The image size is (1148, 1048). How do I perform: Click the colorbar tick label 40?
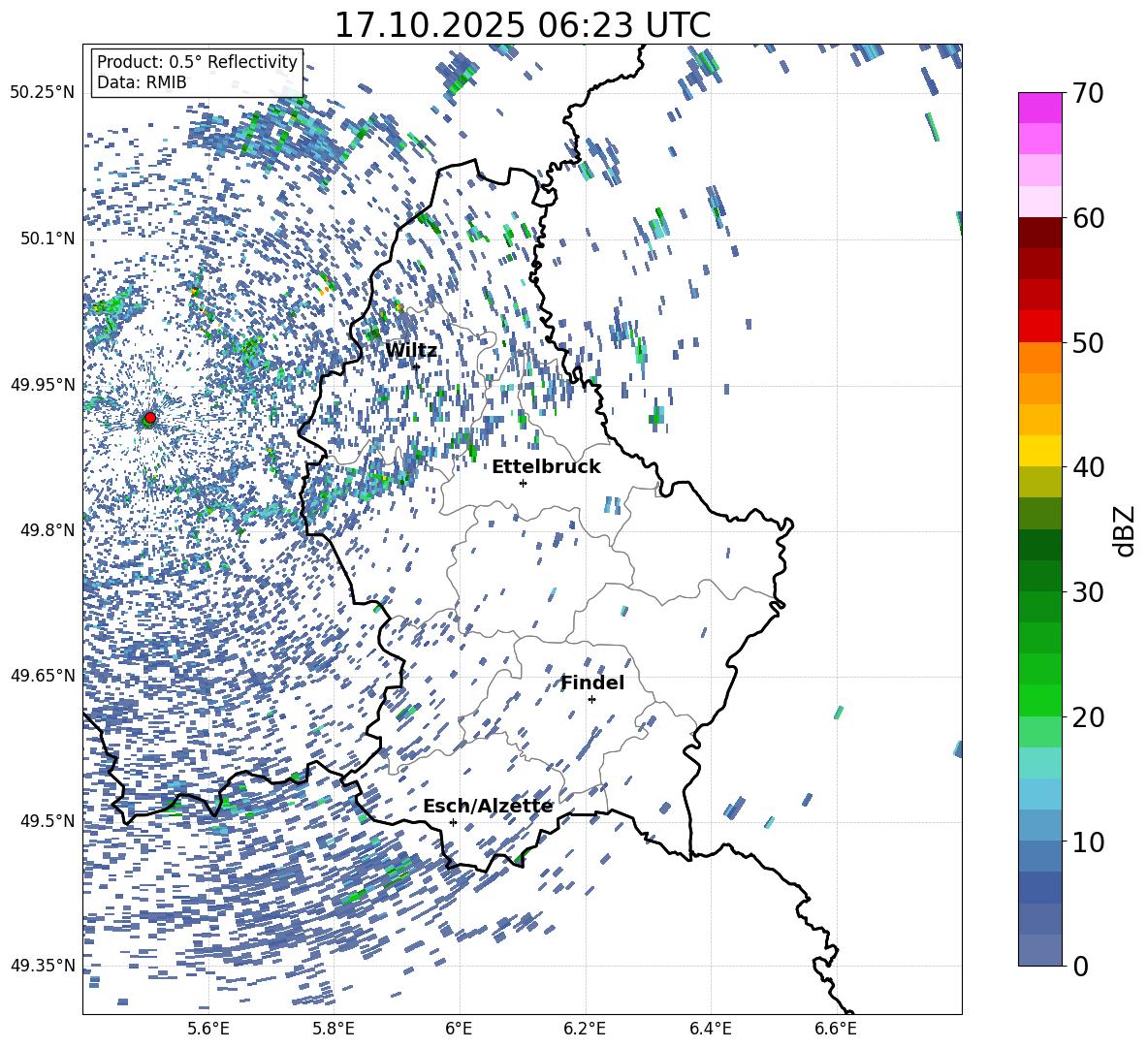tap(1088, 467)
